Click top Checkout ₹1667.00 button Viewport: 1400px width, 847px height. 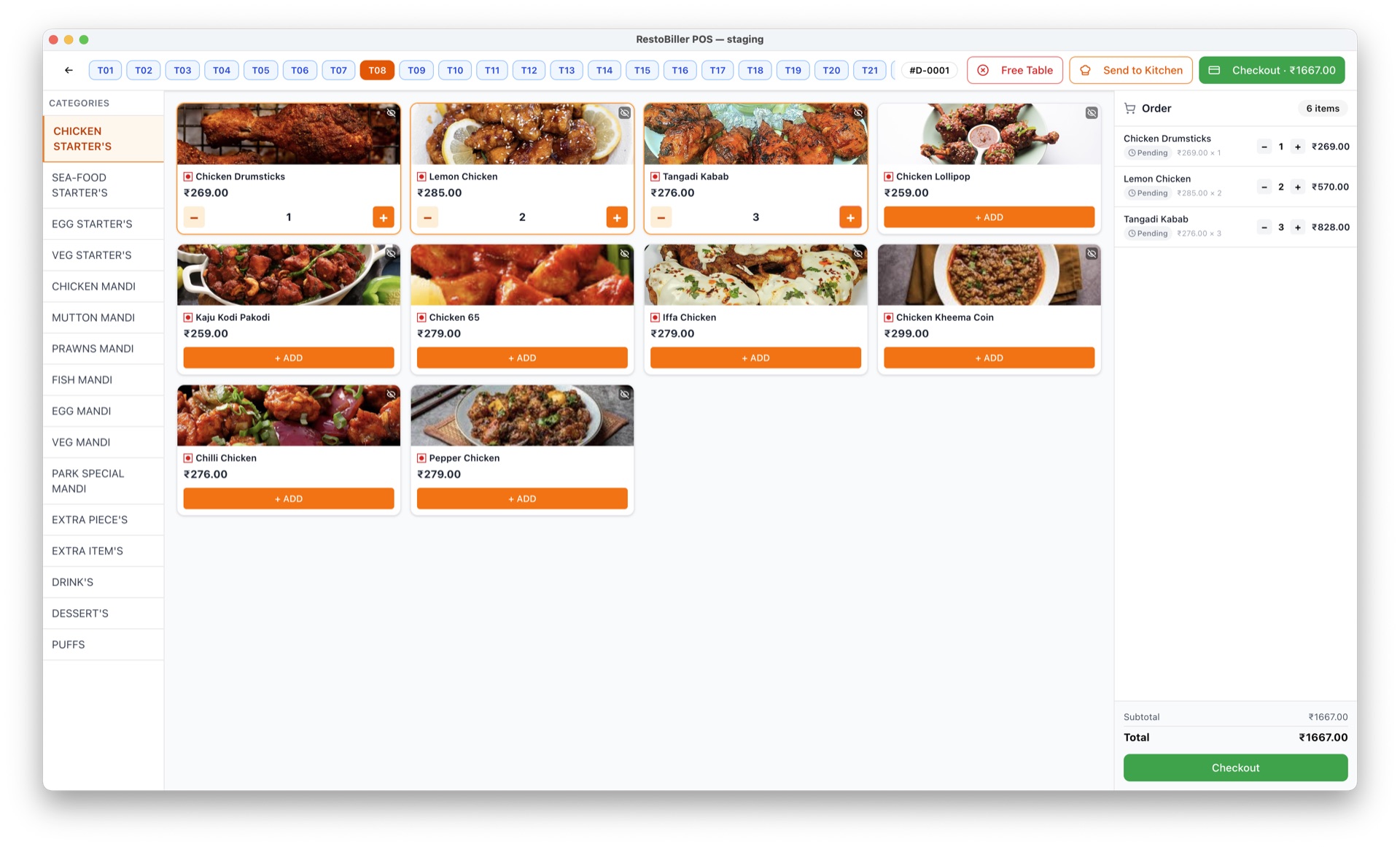tap(1272, 70)
